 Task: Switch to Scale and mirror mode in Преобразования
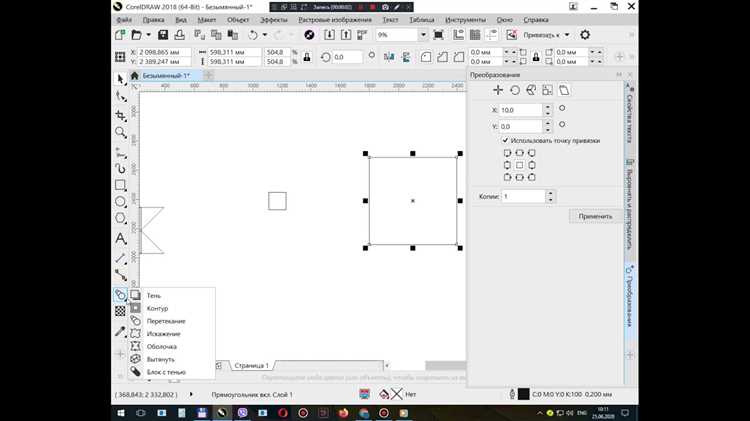(x=531, y=90)
